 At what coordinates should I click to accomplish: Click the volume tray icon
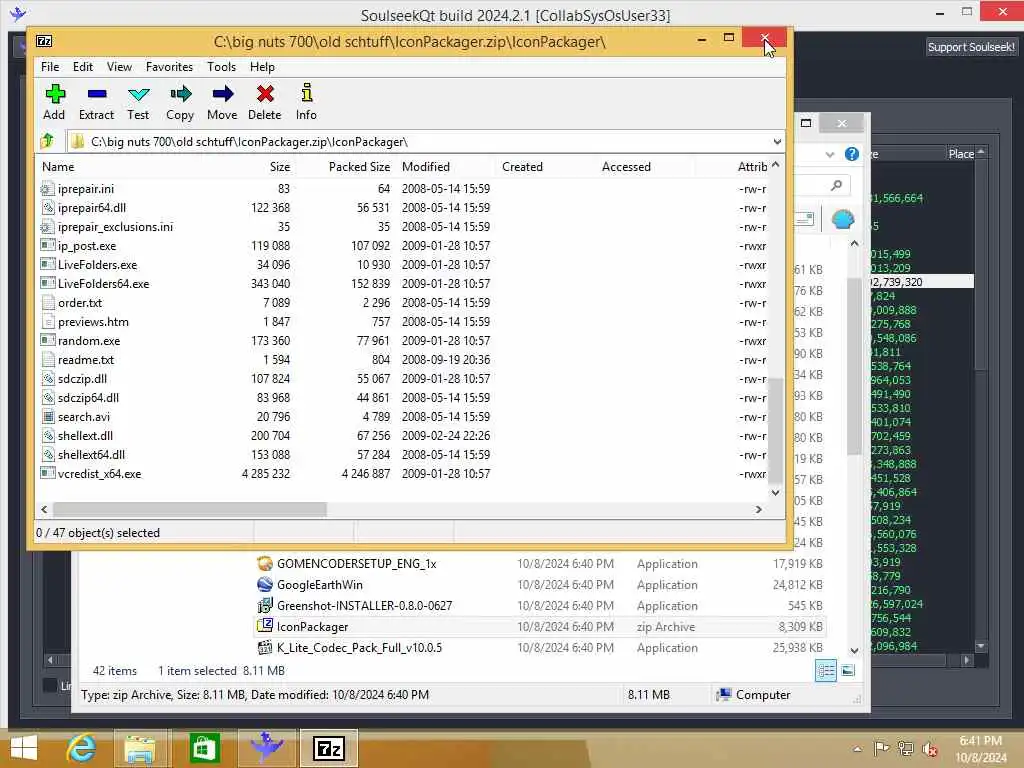click(931, 749)
